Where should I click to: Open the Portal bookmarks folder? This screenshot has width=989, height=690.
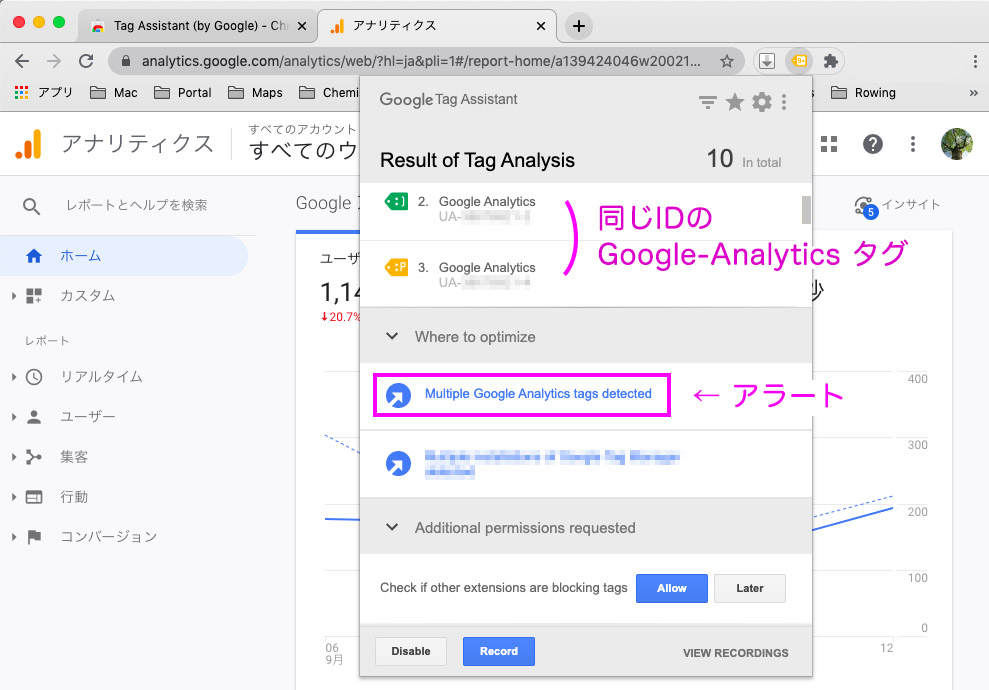click(x=182, y=93)
